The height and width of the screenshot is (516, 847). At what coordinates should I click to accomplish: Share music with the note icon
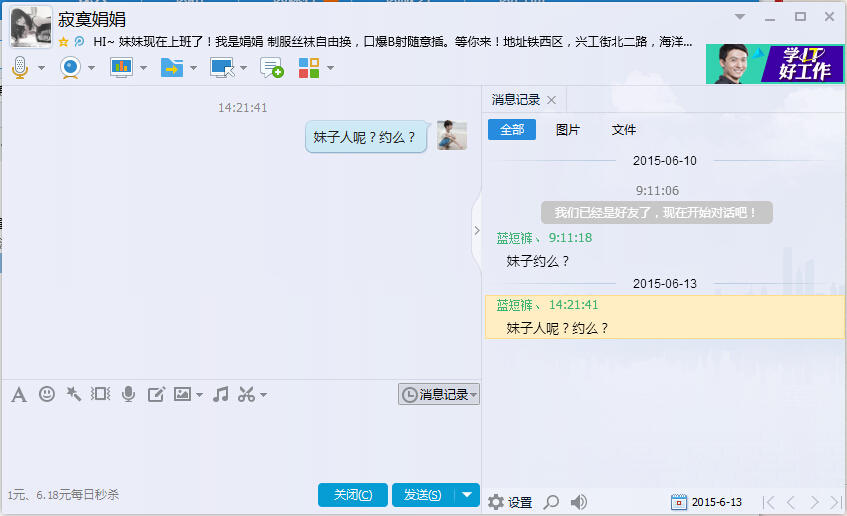point(220,394)
